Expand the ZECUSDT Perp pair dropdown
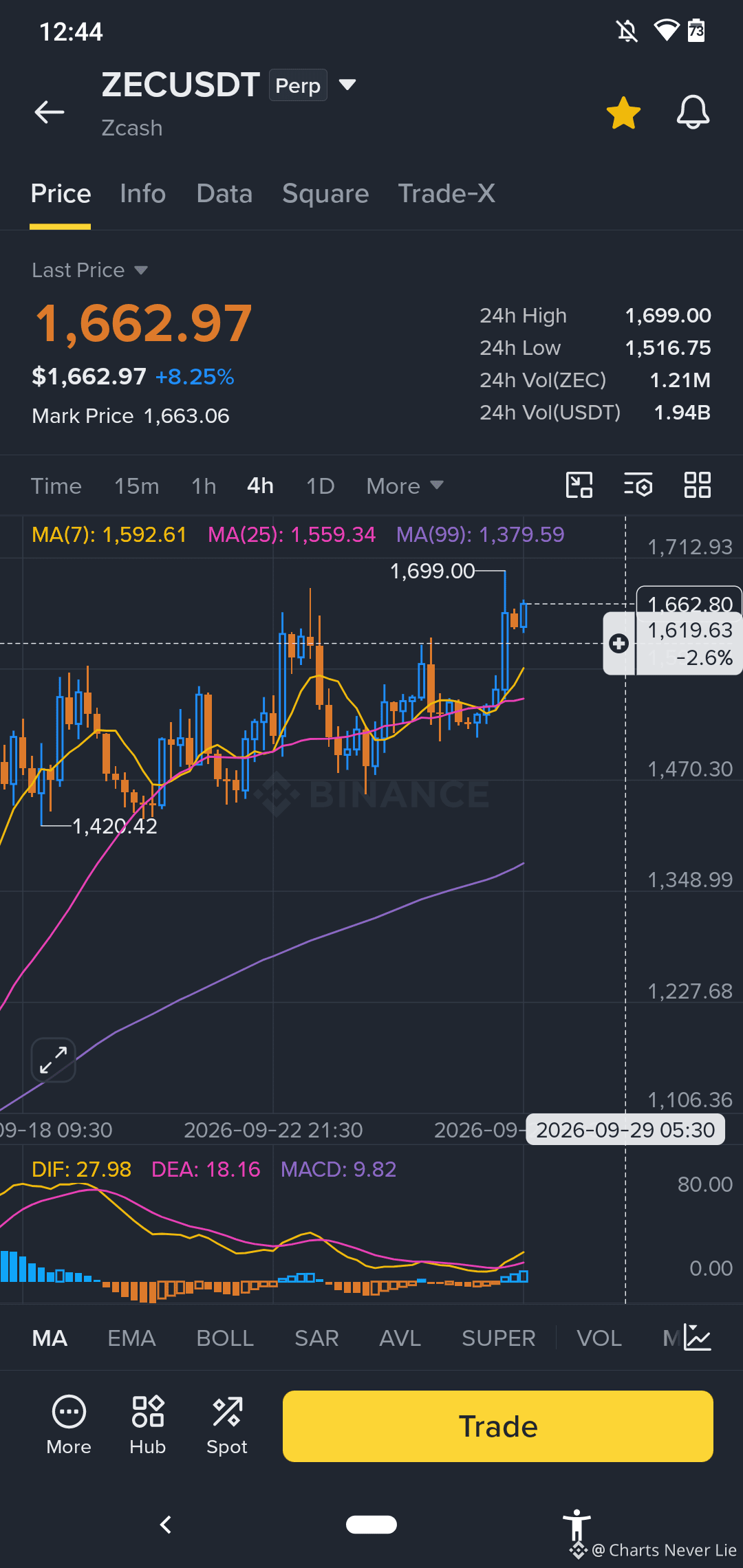743x1568 pixels. (x=347, y=85)
